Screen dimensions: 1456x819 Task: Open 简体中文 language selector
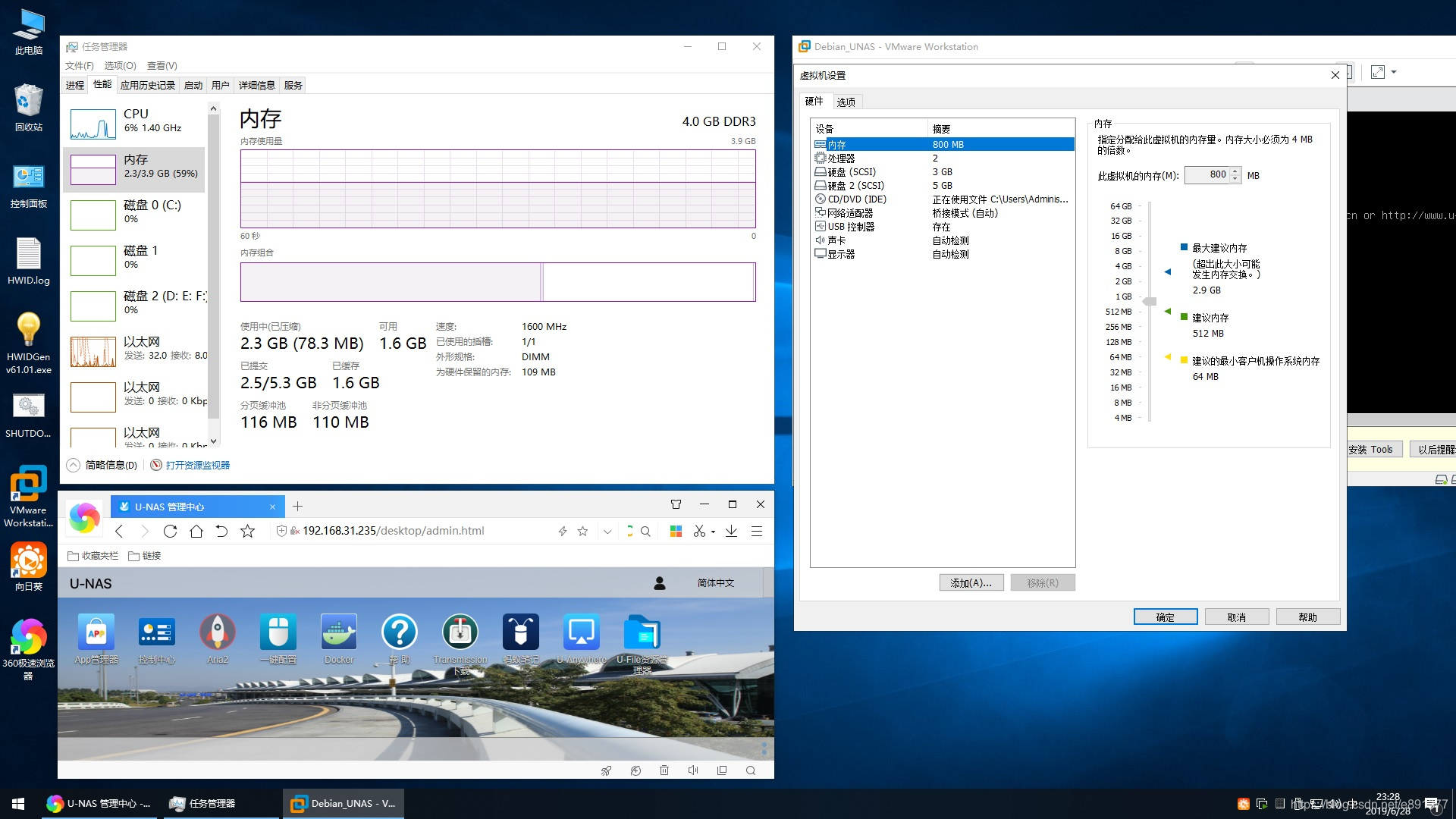pos(715,583)
